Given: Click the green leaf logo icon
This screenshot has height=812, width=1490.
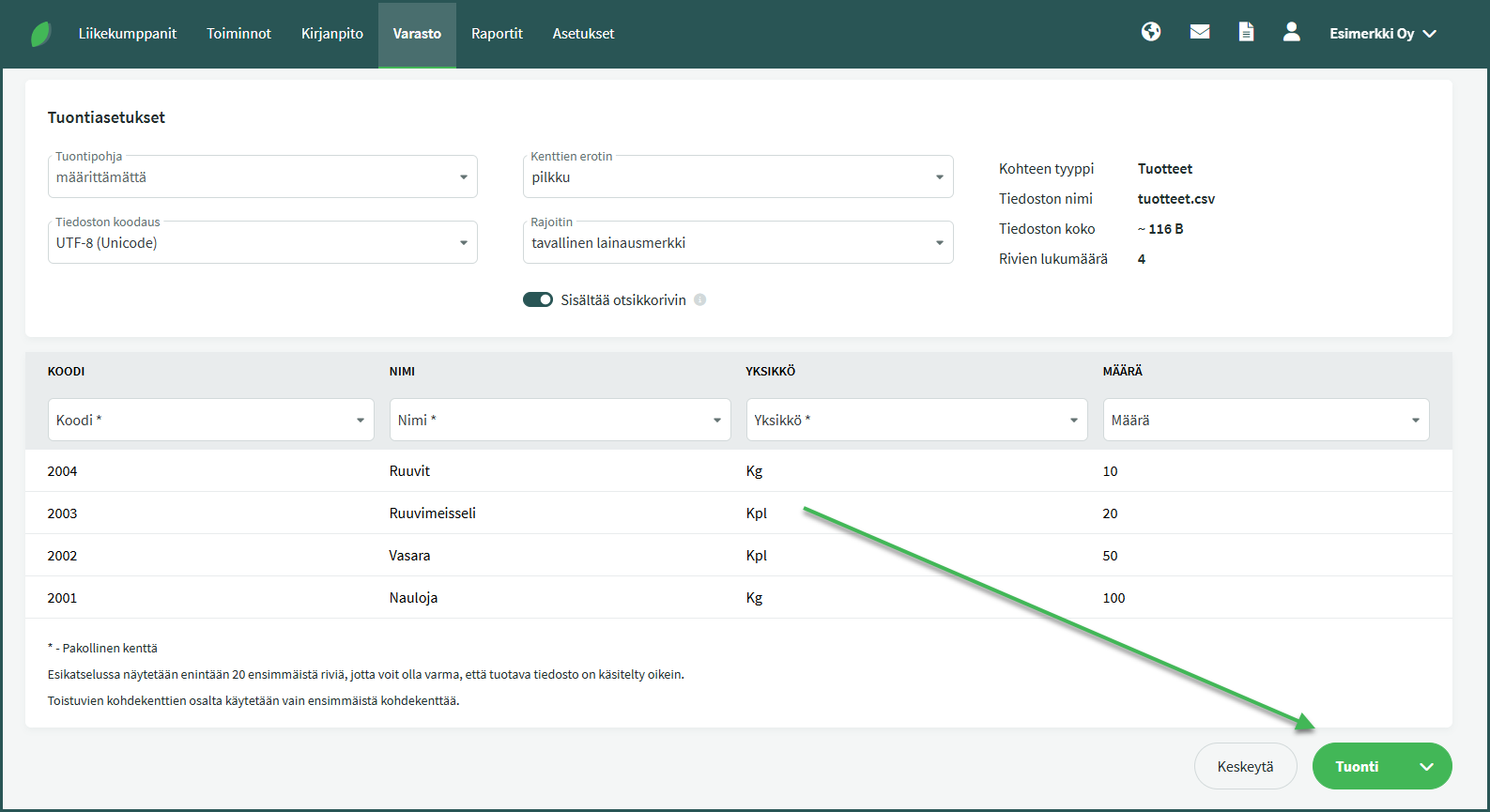Looking at the screenshot, I should tap(41, 35).
